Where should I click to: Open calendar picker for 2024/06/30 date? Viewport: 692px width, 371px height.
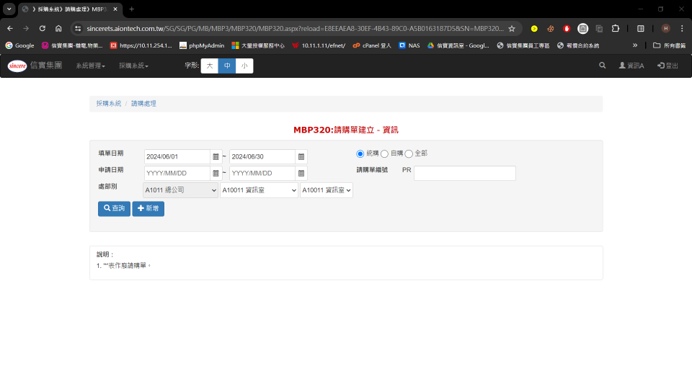(x=301, y=157)
